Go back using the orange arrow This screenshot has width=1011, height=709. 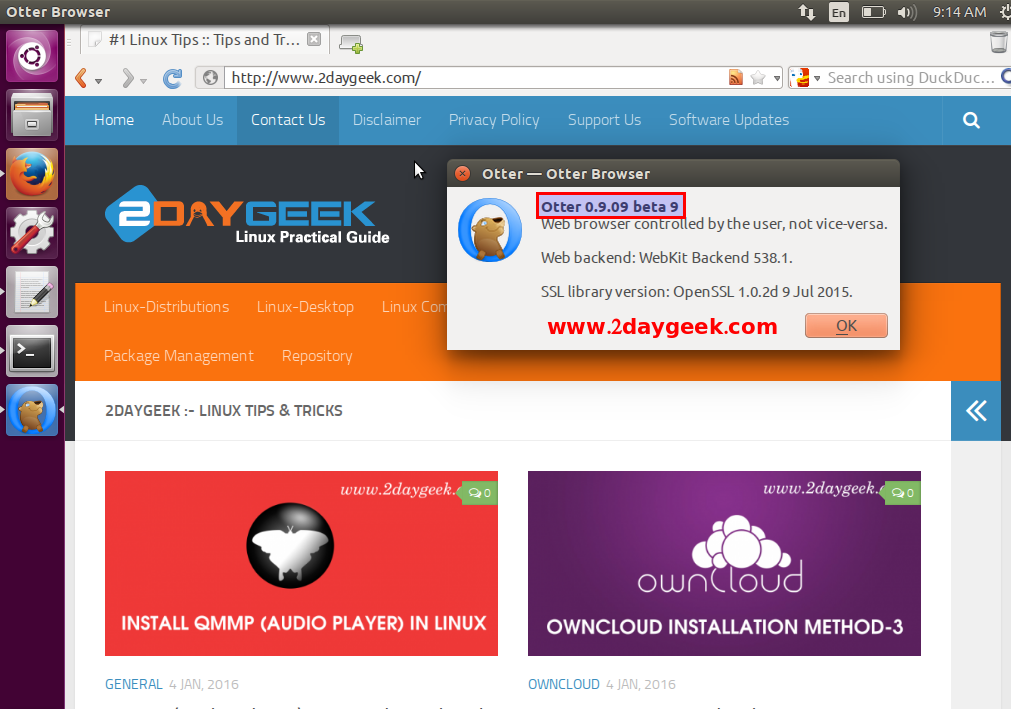81,78
